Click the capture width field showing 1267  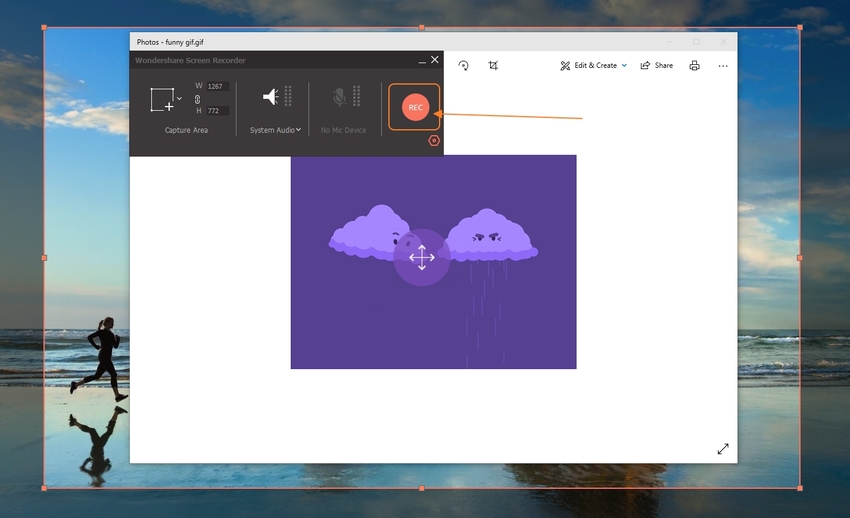coord(216,87)
